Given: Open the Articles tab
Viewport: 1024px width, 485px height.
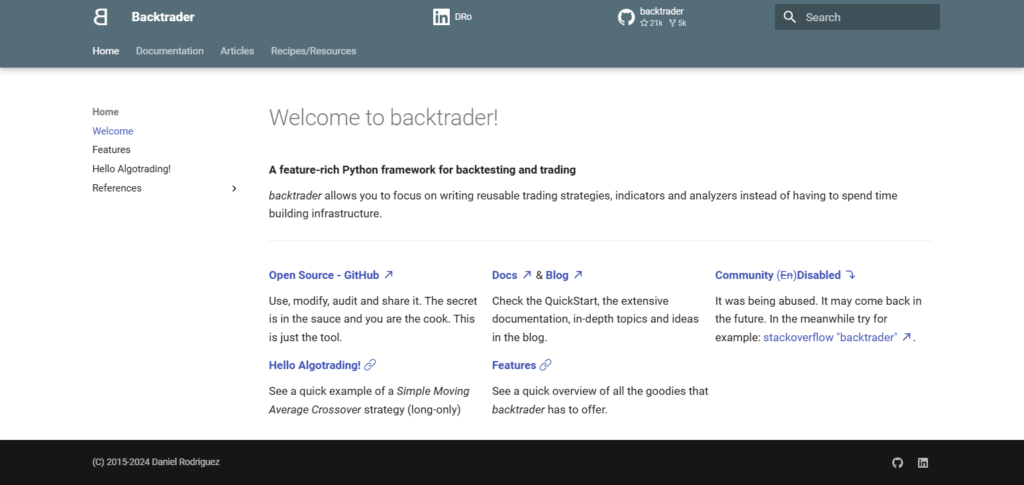Looking at the screenshot, I should click(237, 51).
